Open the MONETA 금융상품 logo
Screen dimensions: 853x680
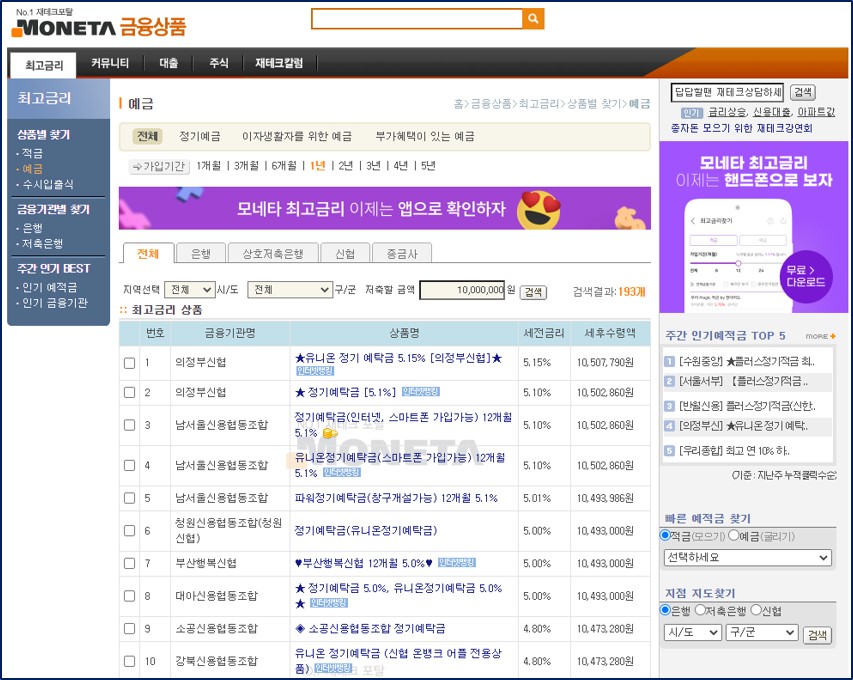[x=98, y=23]
